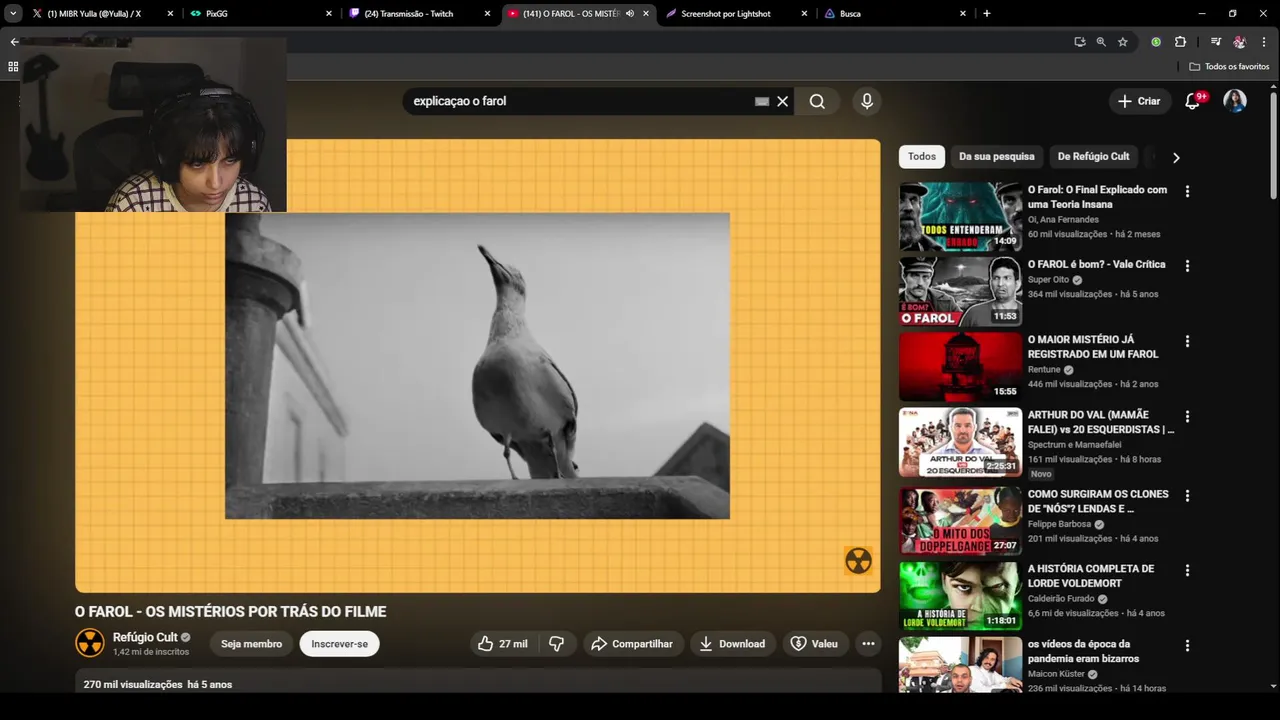Screen dimensions: 1280x720
Task: Open a new browser tab
Action: tap(987, 14)
